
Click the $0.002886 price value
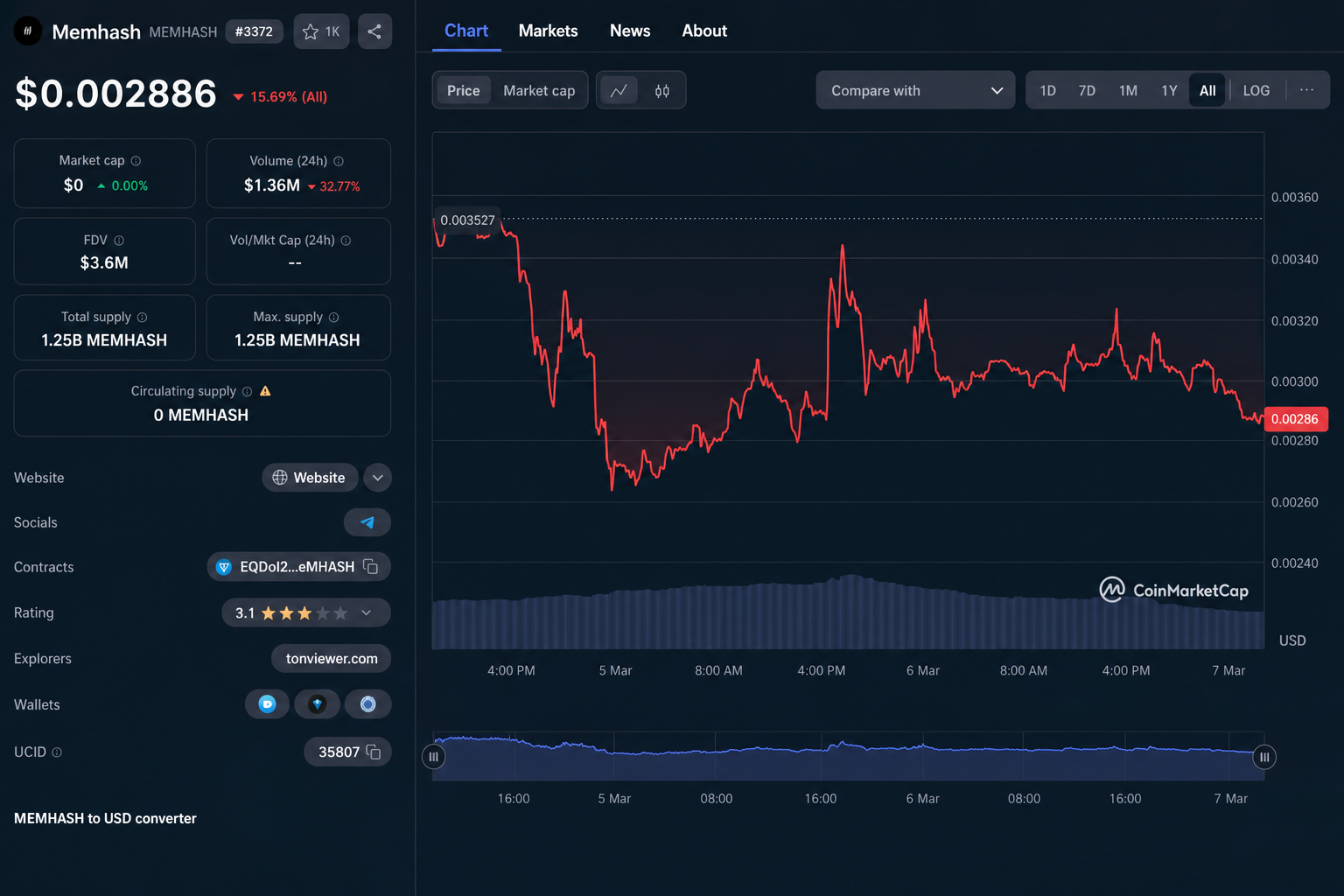[x=115, y=94]
